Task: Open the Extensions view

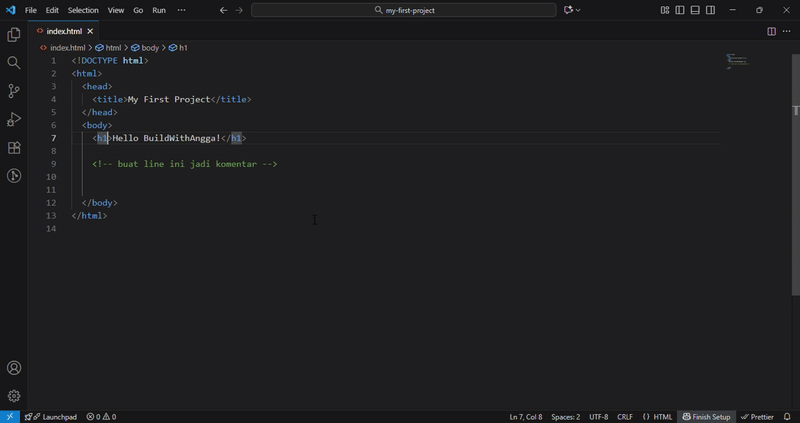Action: pyautogui.click(x=14, y=148)
